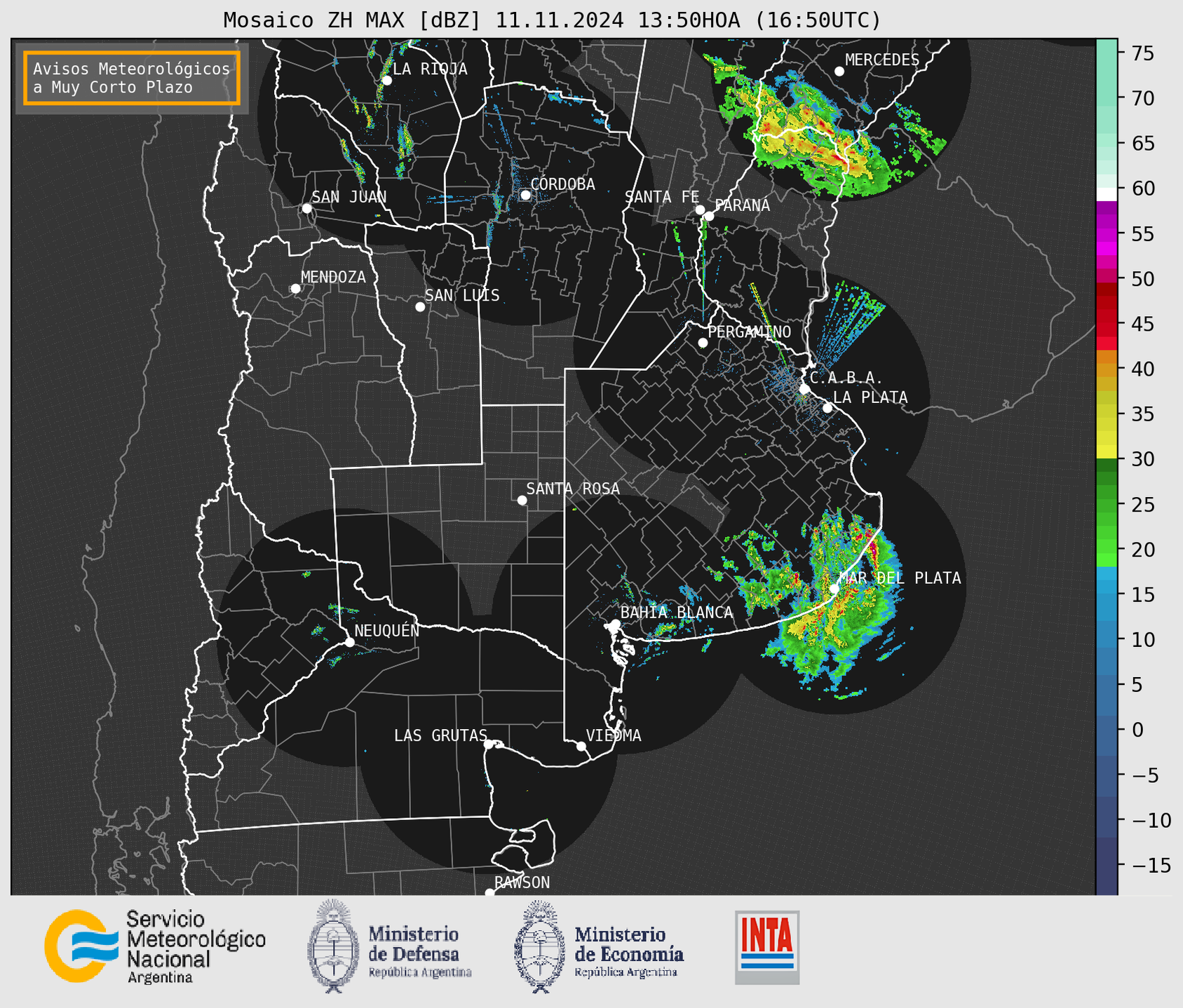Click the white 60 dBZ color band
1183x1008 pixels.
point(1107,194)
